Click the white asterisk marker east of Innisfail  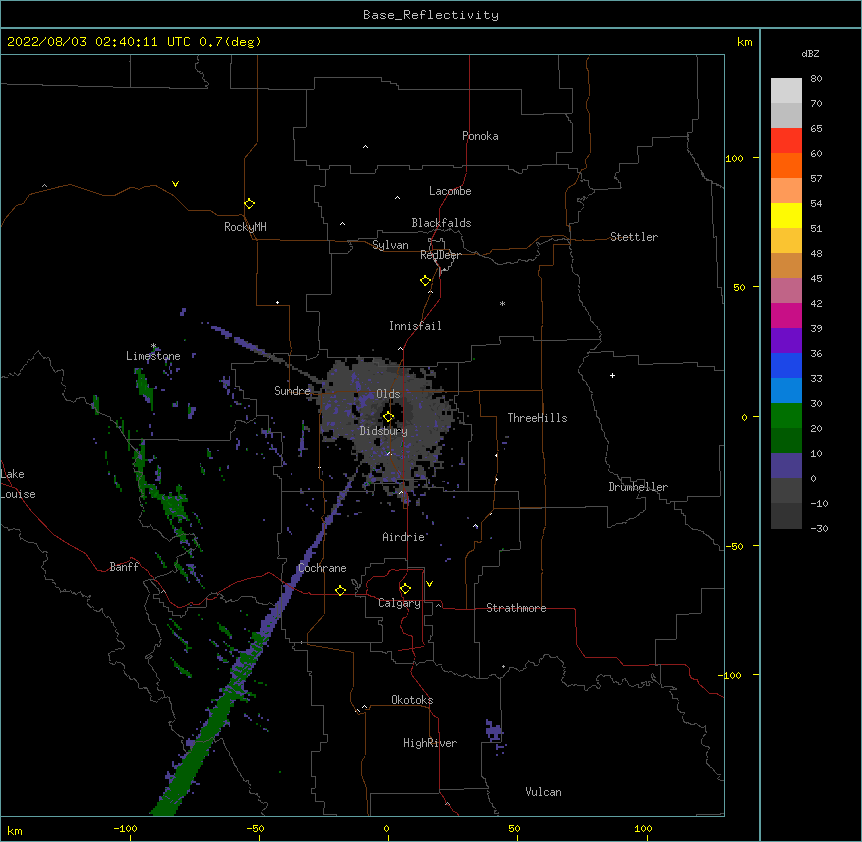502,303
